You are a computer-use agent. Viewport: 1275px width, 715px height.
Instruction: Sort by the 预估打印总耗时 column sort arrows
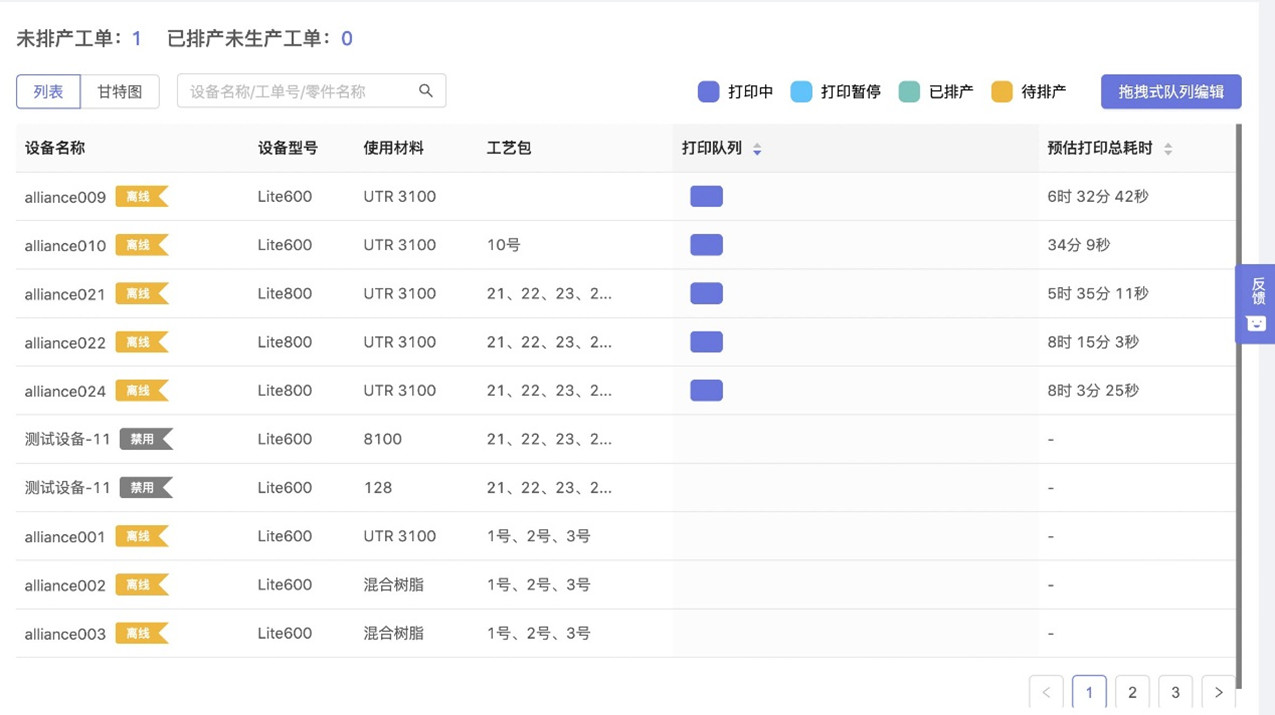(x=1167, y=149)
